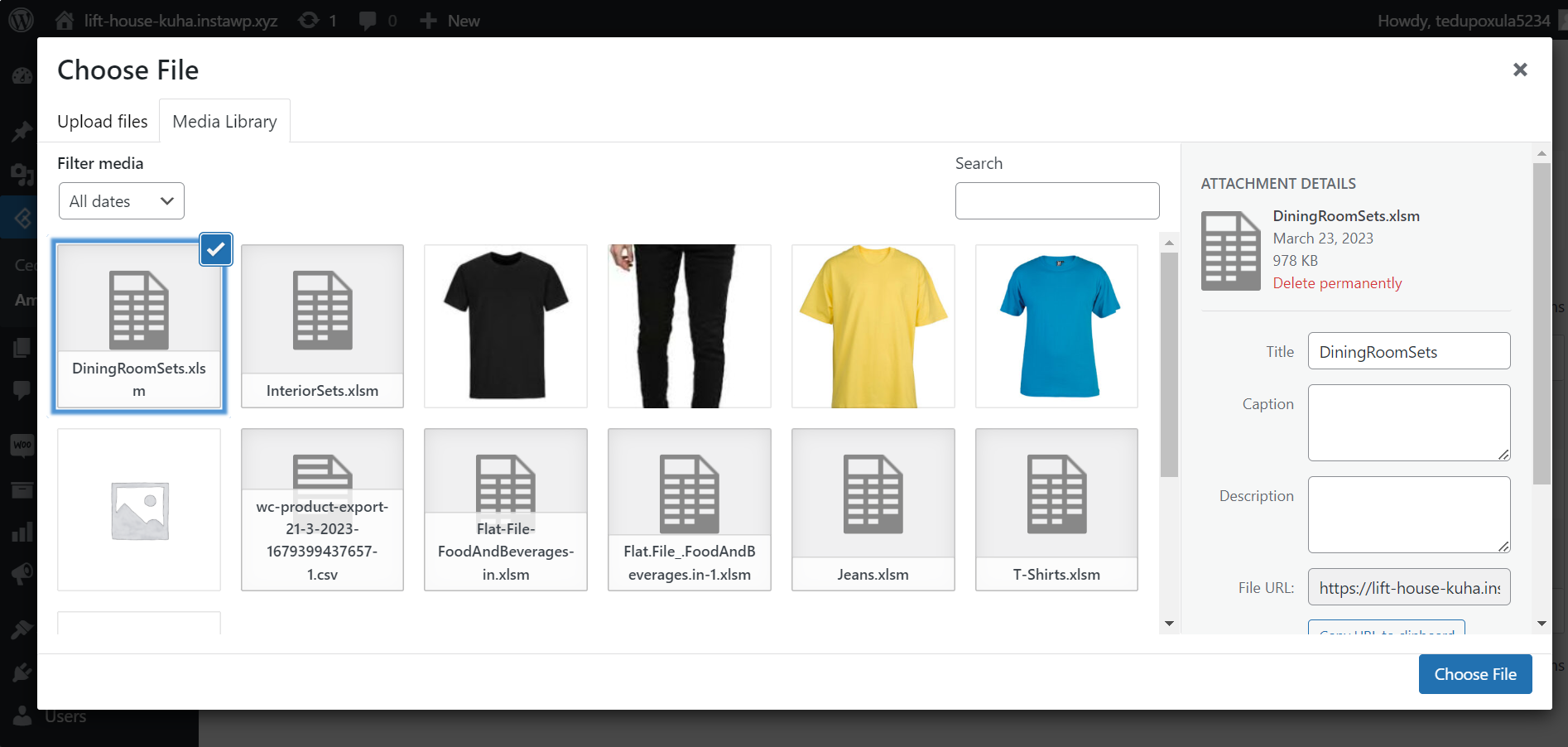
Task: Click the Caption text area
Action: pyautogui.click(x=1409, y=422)
